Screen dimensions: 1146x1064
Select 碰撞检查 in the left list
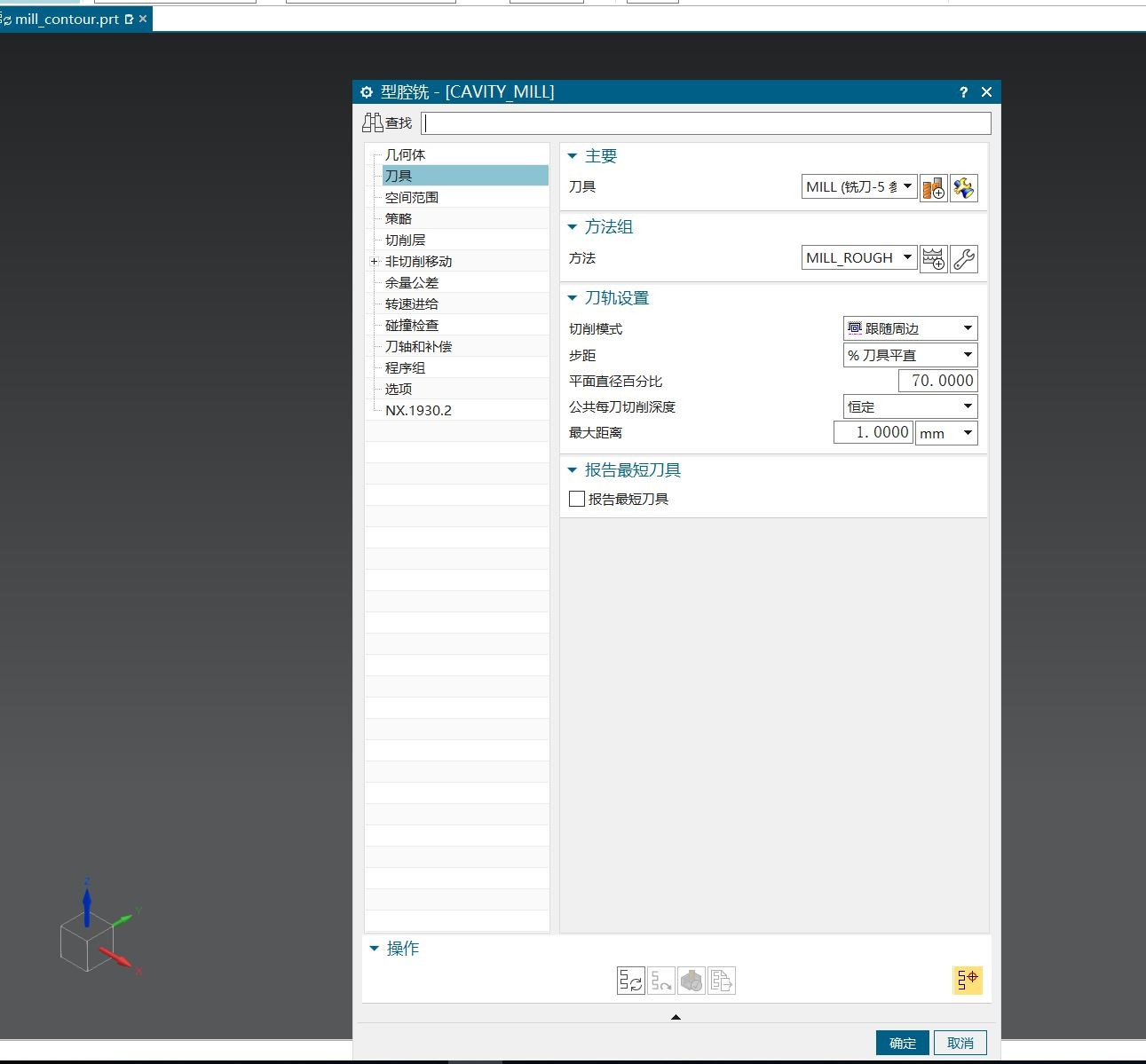[412, 325]
